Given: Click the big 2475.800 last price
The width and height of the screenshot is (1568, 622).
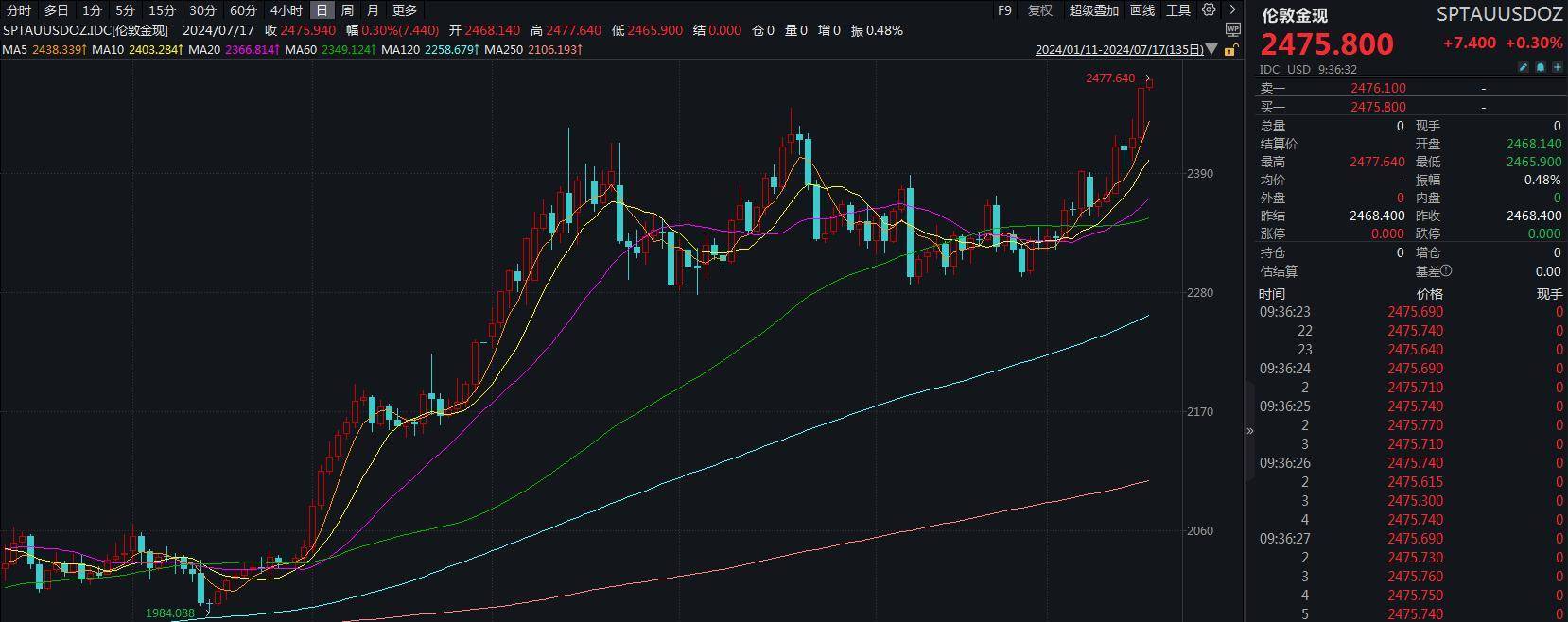Looking at the screenshot, I should coord(1327,44).
